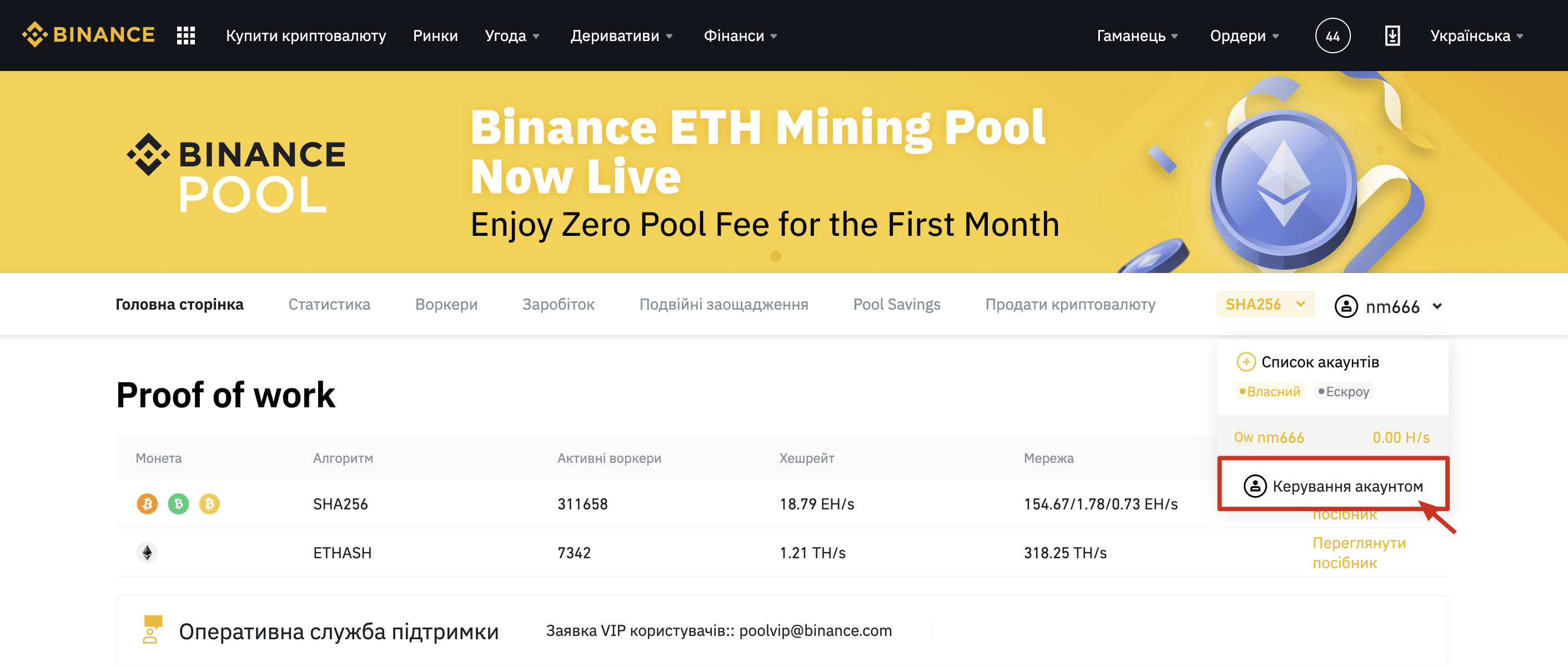Click the Proof of work heading

(225, 395)
